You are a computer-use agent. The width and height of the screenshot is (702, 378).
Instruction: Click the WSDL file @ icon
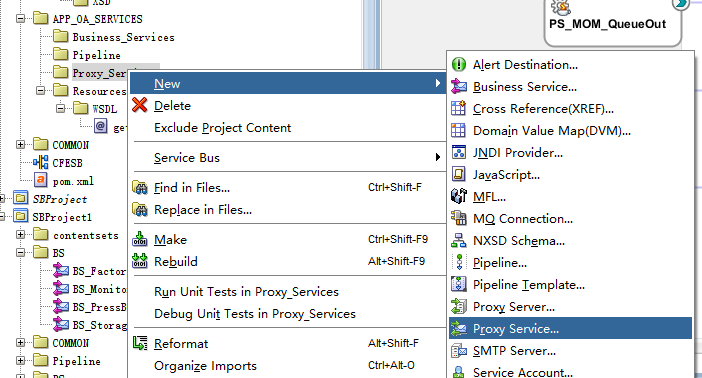[x=101, y=126]
